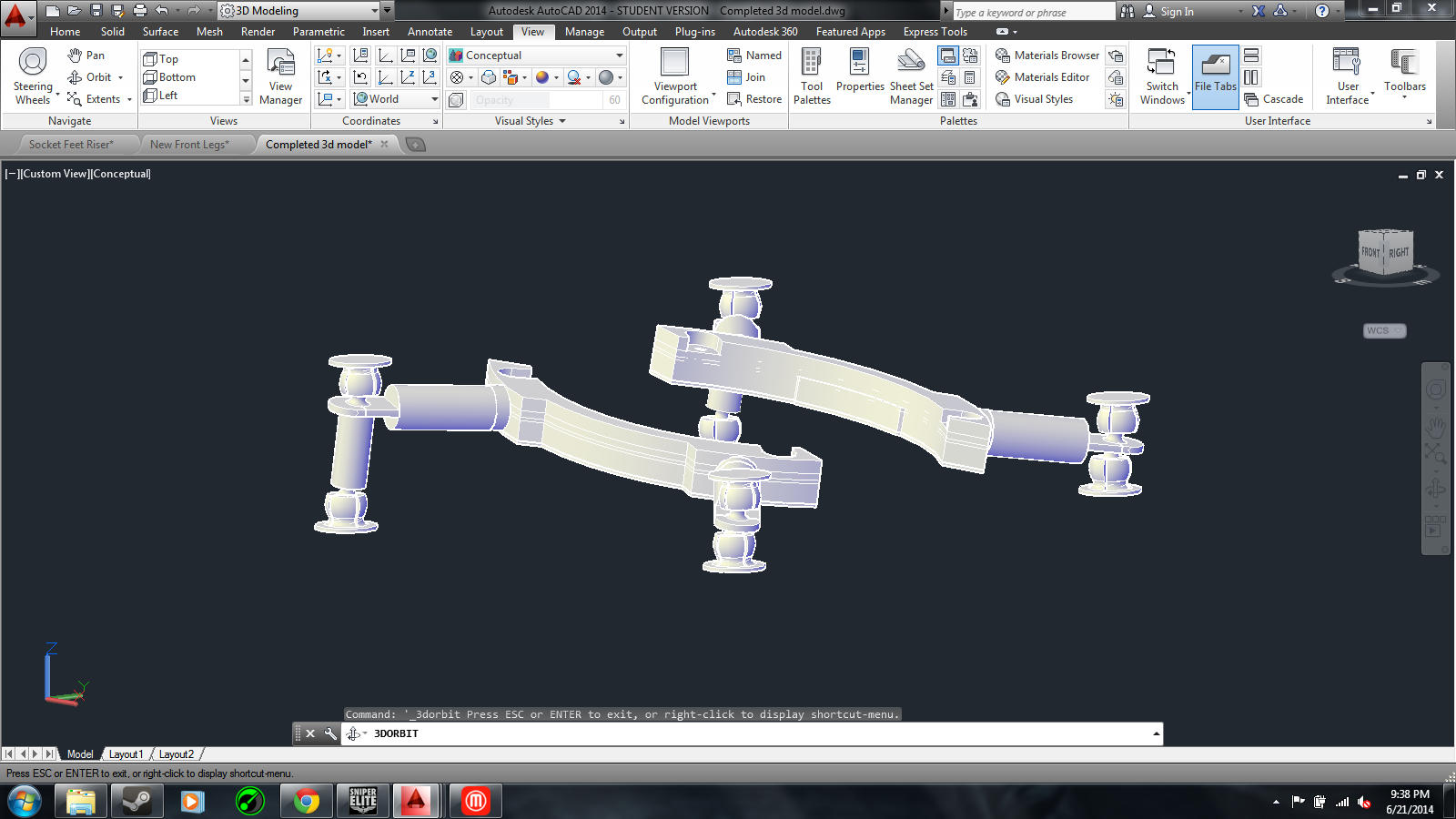Expand the Visual Styles panel arrow
The height and width of the screenshot is (819, 1456).
562,121
